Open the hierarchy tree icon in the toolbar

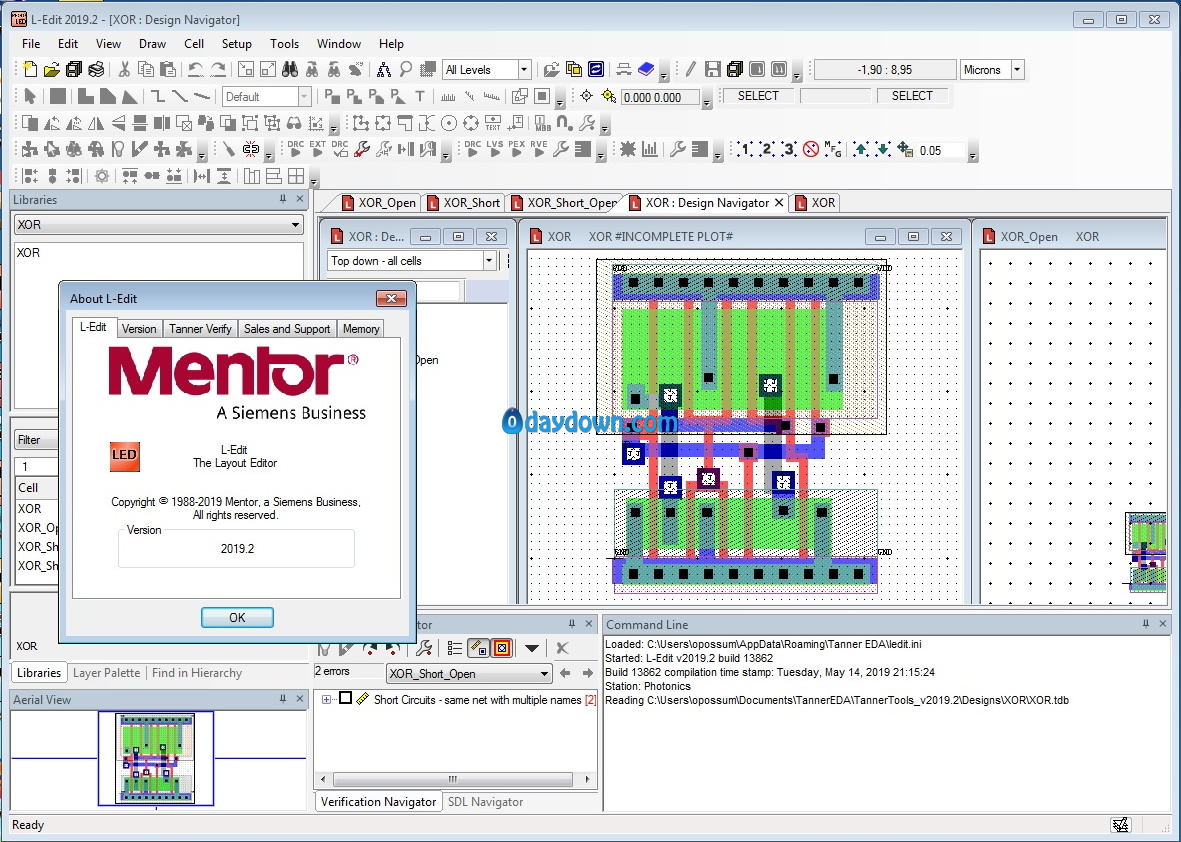click(384, 70)
